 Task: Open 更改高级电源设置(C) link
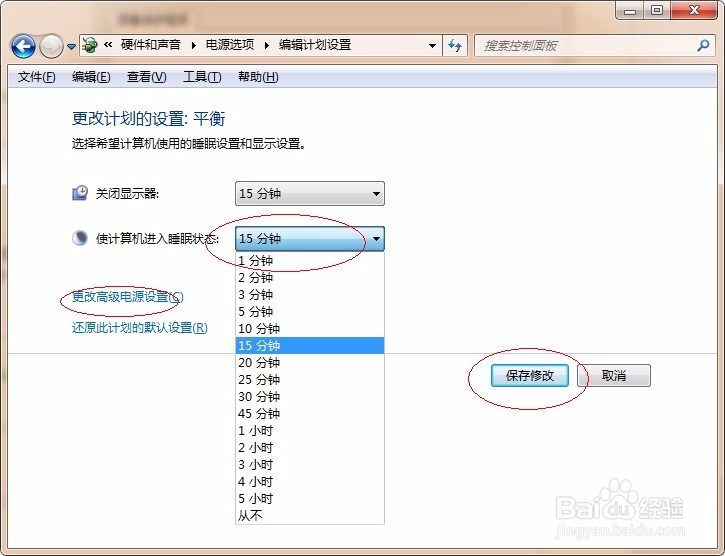pos(128,297)
